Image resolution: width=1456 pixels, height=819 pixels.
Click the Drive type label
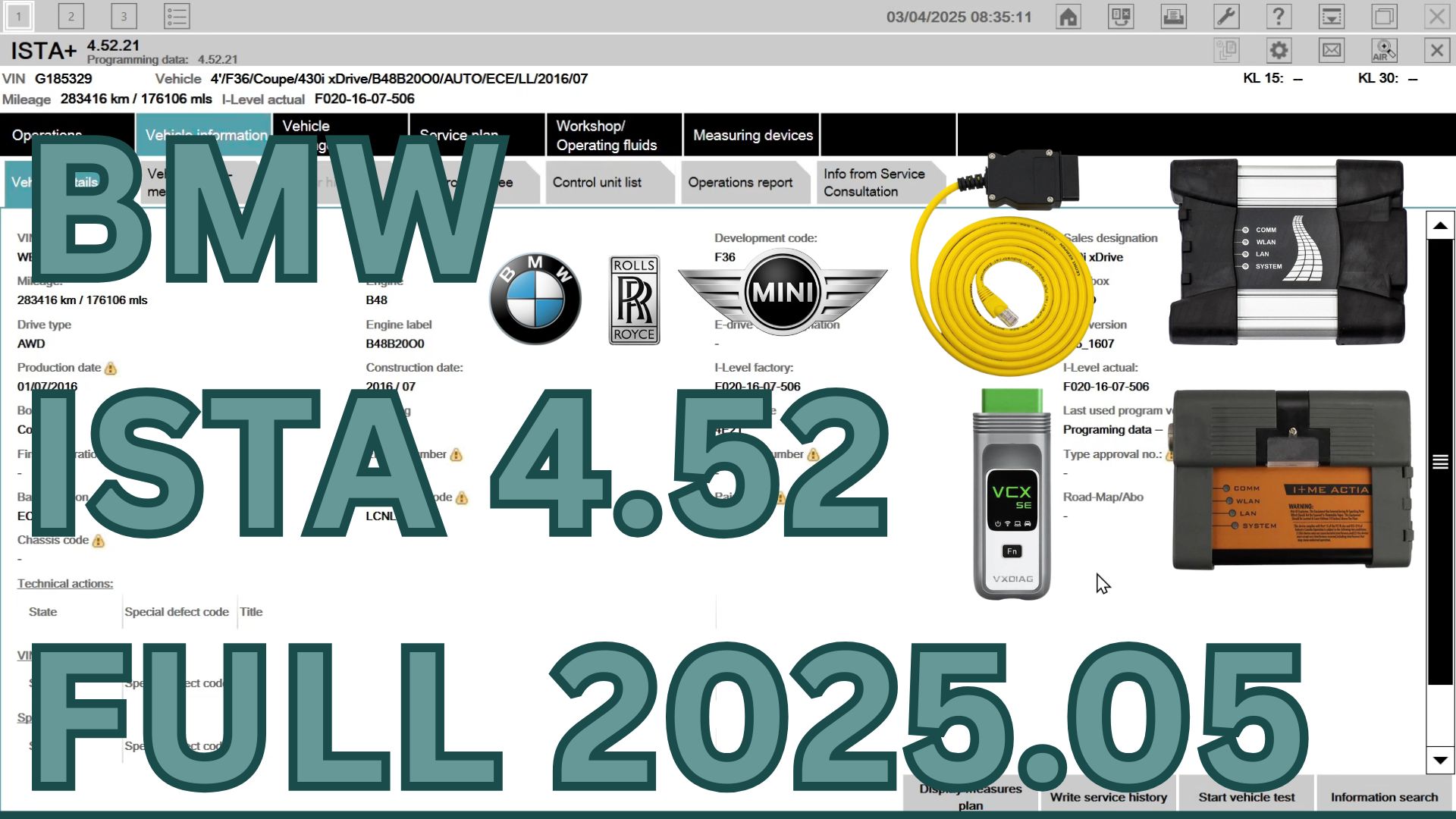[44, 325]
